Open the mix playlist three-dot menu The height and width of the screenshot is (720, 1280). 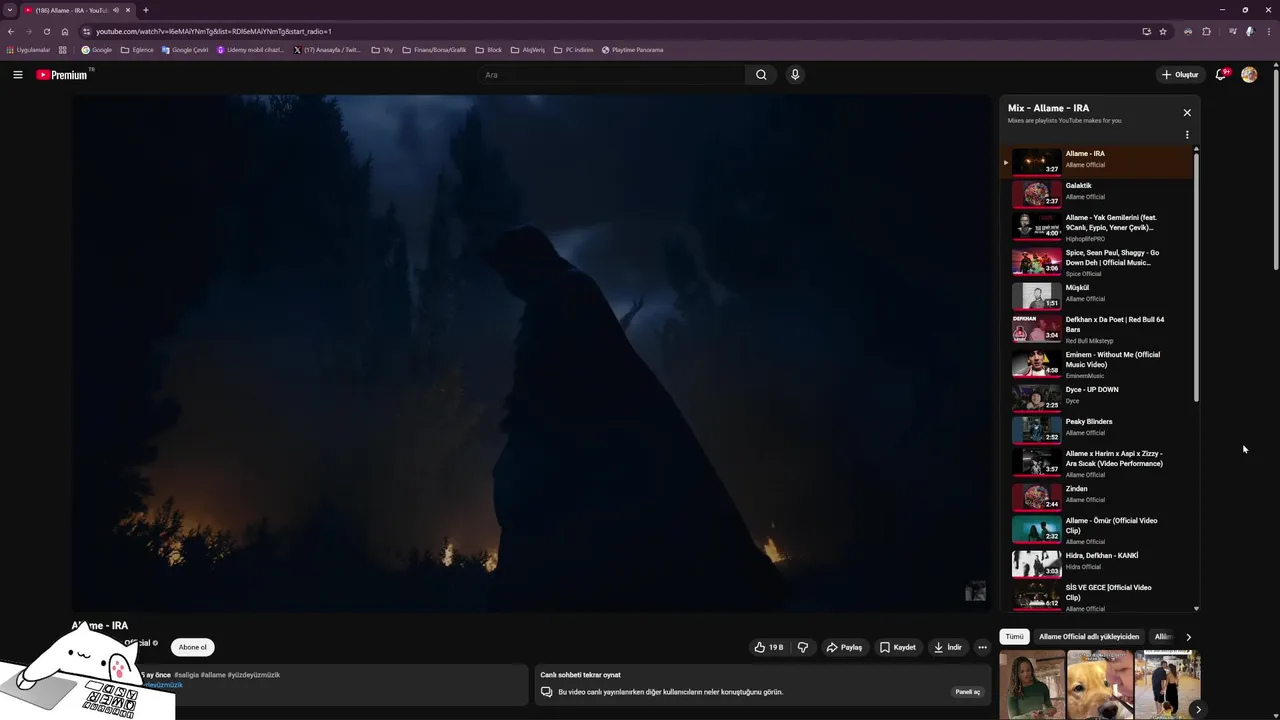coord(1187,135)
